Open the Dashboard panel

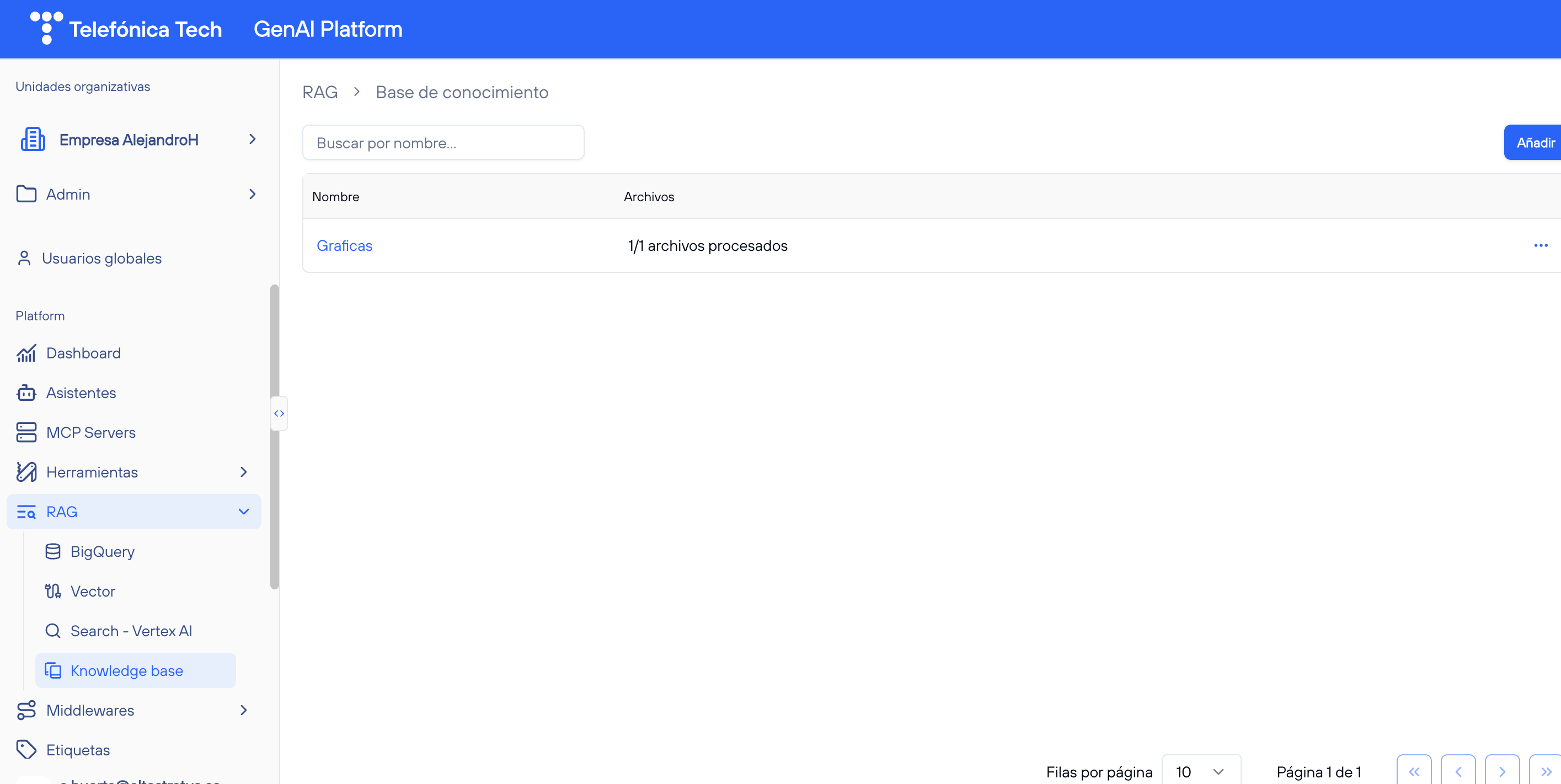point(83,353)
